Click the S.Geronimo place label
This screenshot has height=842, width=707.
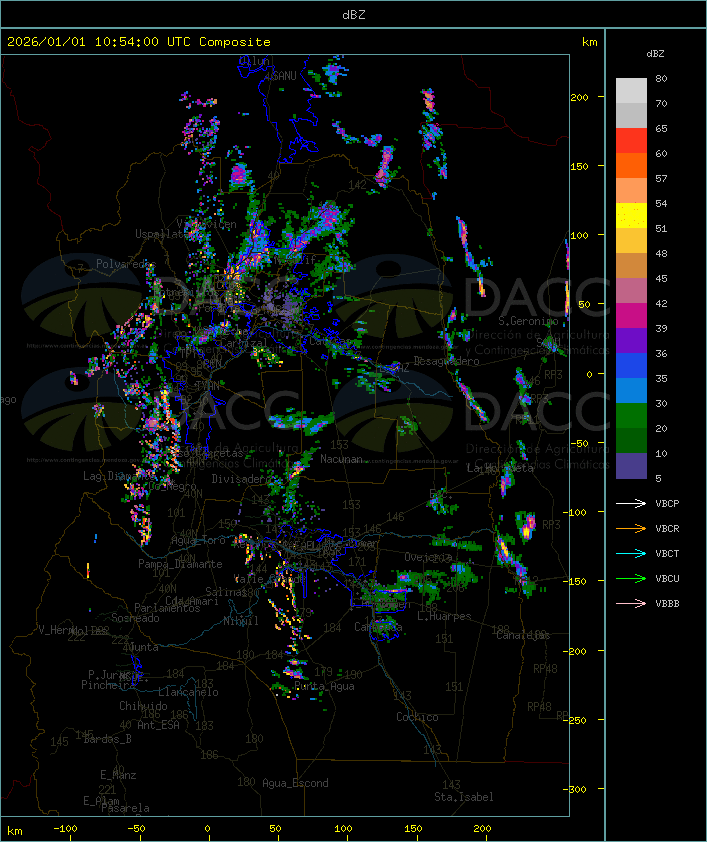528,321
